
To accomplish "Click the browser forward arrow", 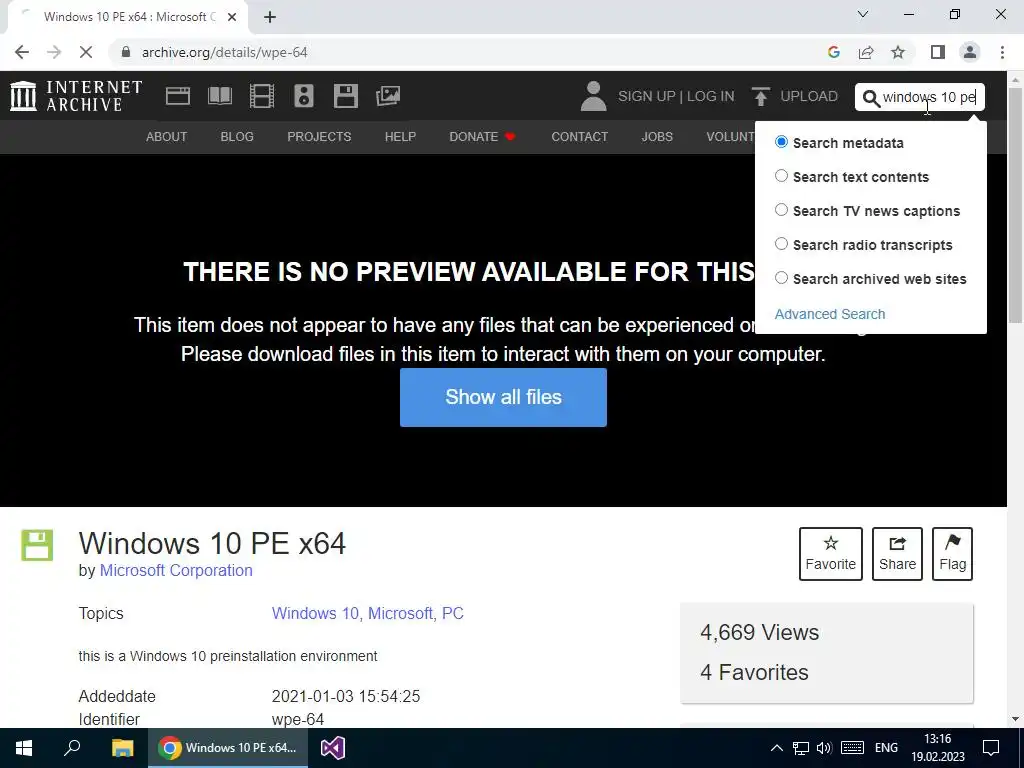I will [54, 52].
